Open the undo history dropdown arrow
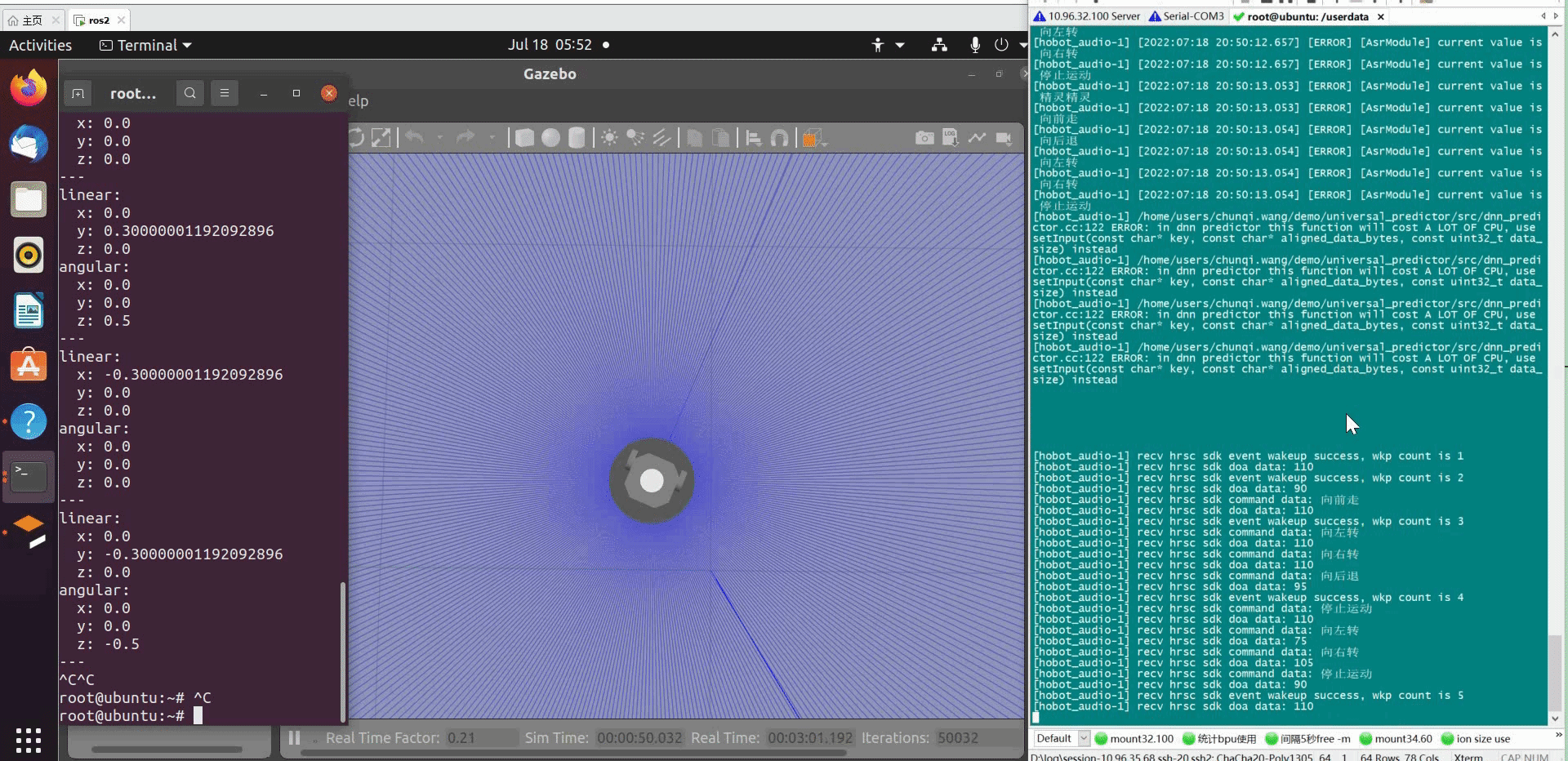 pos(439,138)
